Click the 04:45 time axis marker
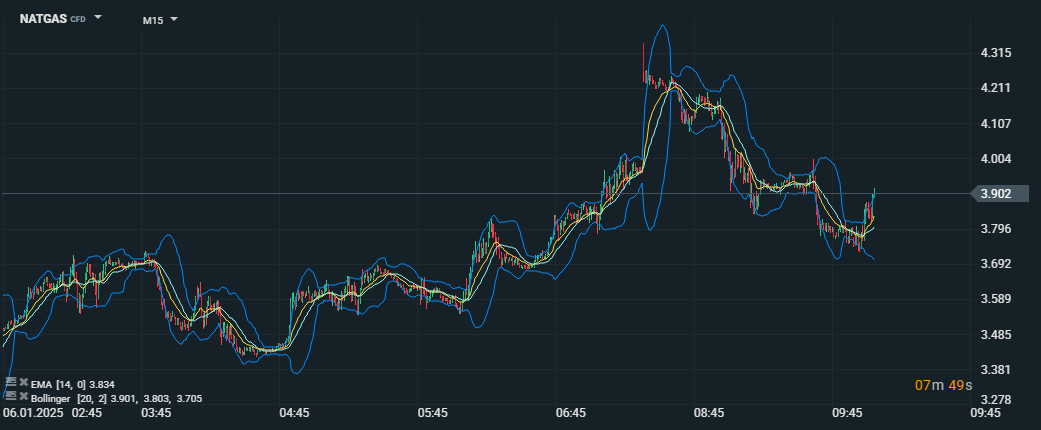Screen dimensions: 1041x430 (x=294, y=413)
